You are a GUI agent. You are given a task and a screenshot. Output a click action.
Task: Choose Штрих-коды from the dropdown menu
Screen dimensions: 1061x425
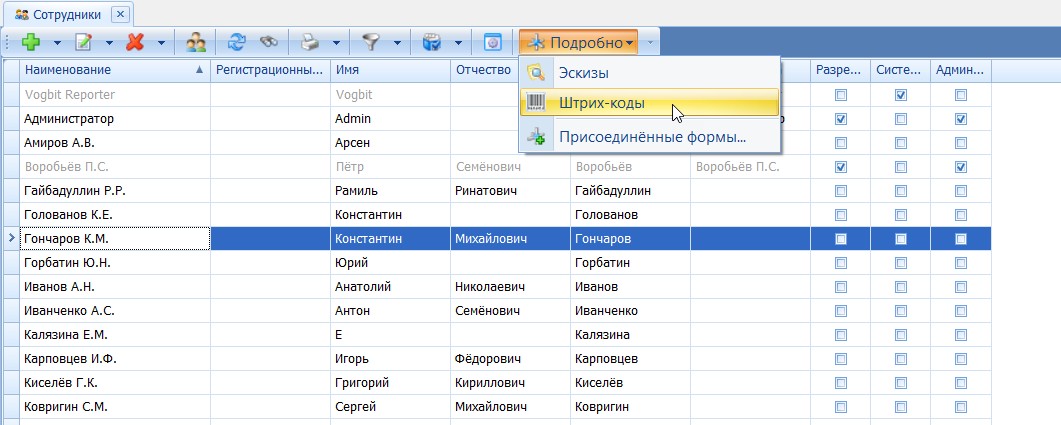[650, 103]
